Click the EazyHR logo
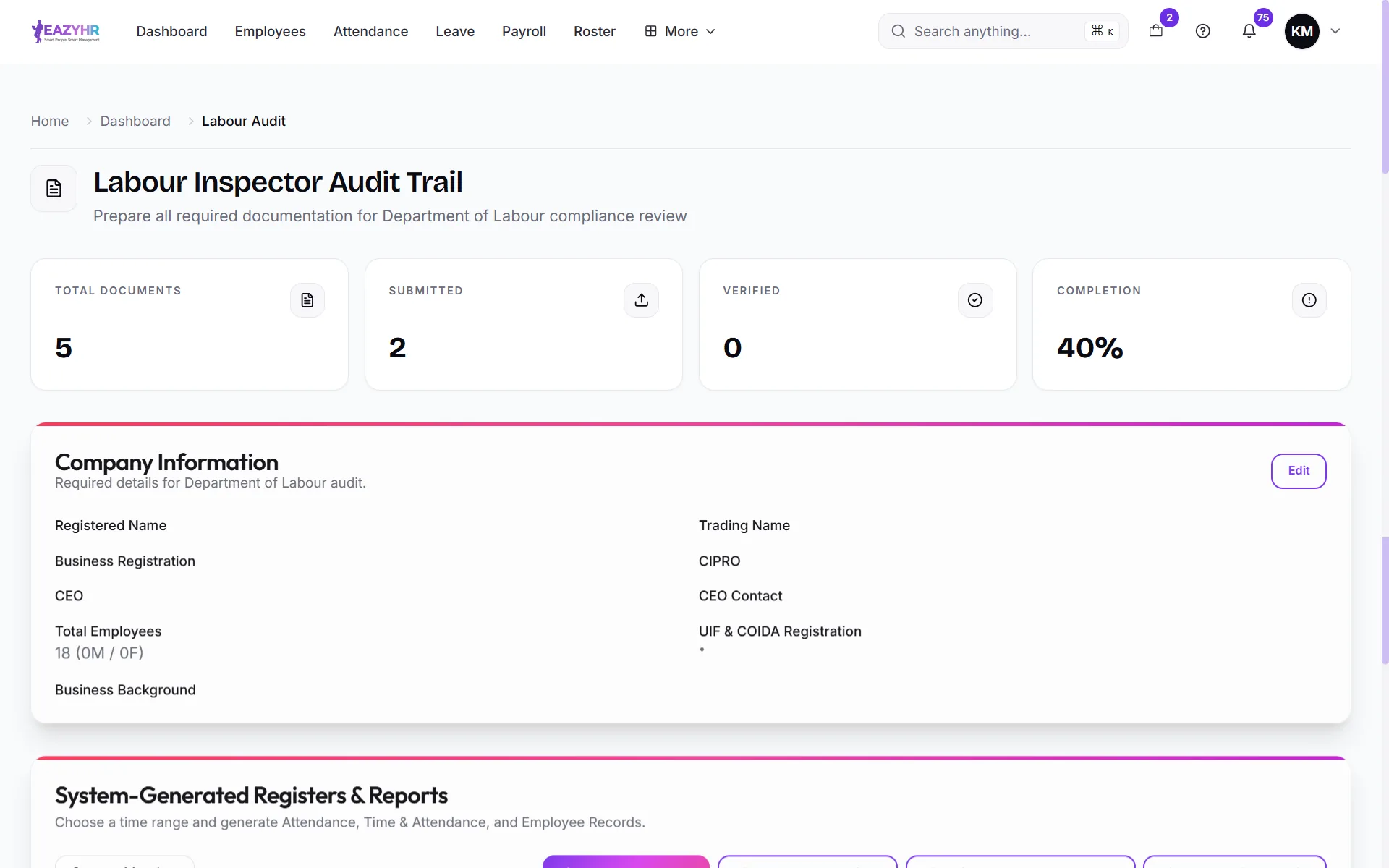 coord(66,31)
